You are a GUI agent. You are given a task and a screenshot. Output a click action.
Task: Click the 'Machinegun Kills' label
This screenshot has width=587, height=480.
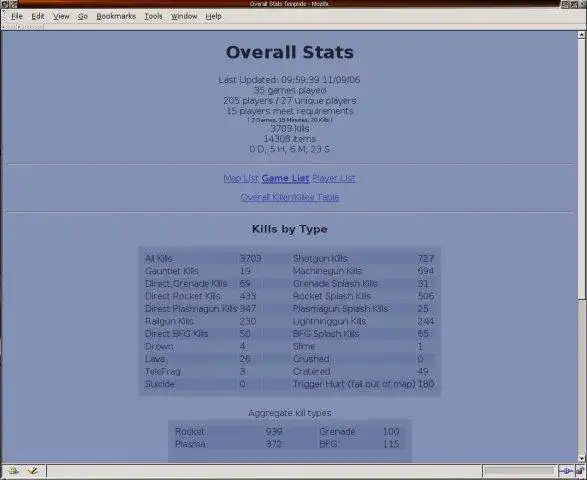point(327,271)
